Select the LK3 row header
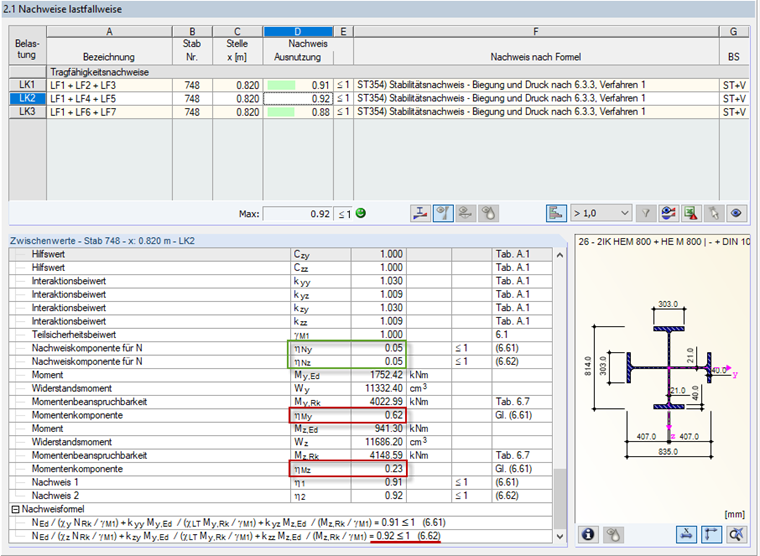 click(27, 112)
